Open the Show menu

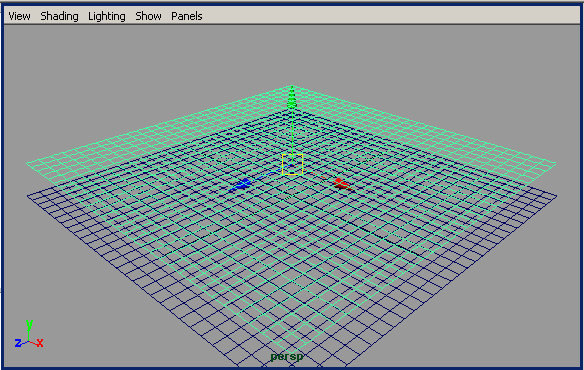[x=148, y=16]
